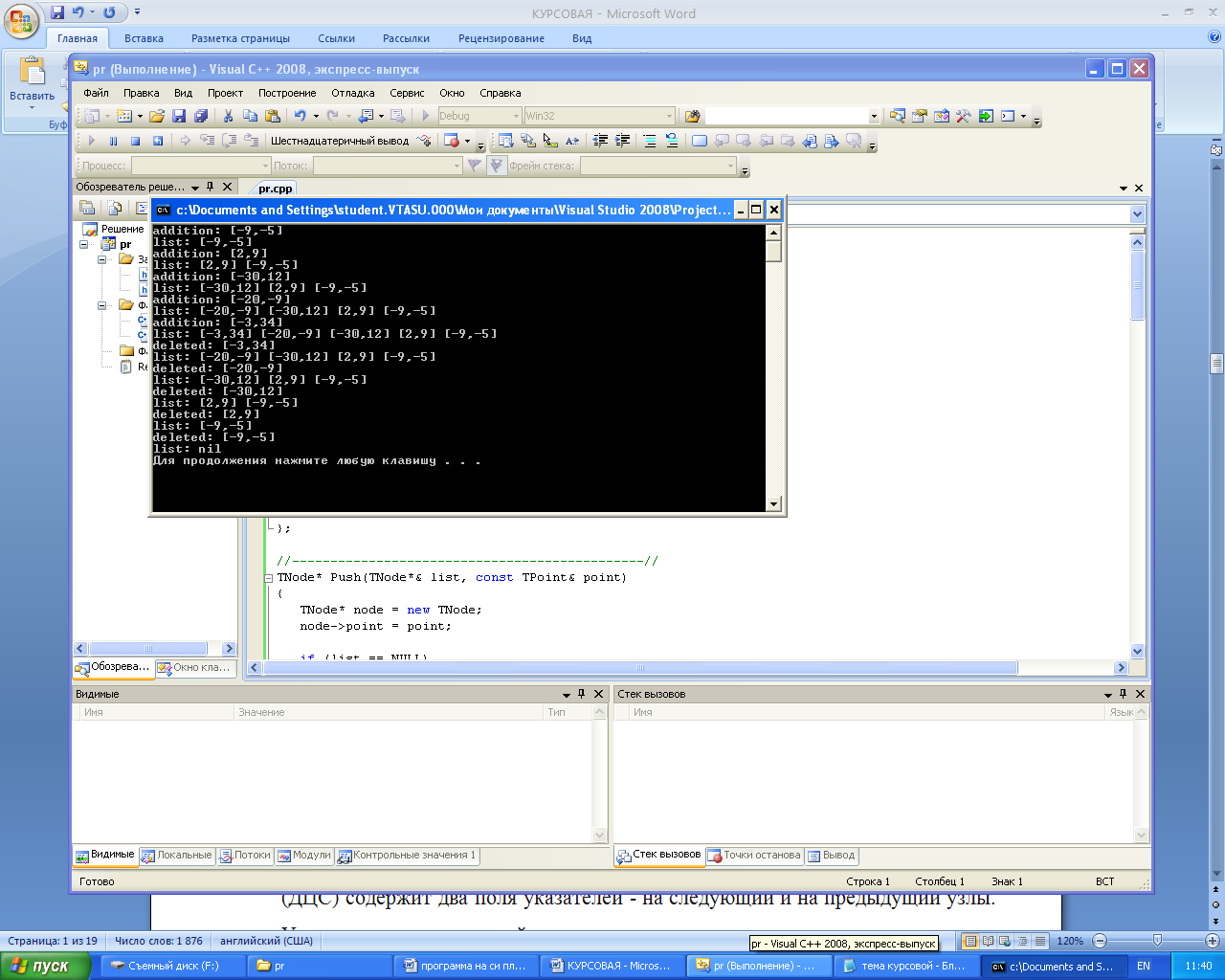Click the Cut scissors icon in Visual C++
This screenshot has height=980, width=1225.
pos(228,116)
